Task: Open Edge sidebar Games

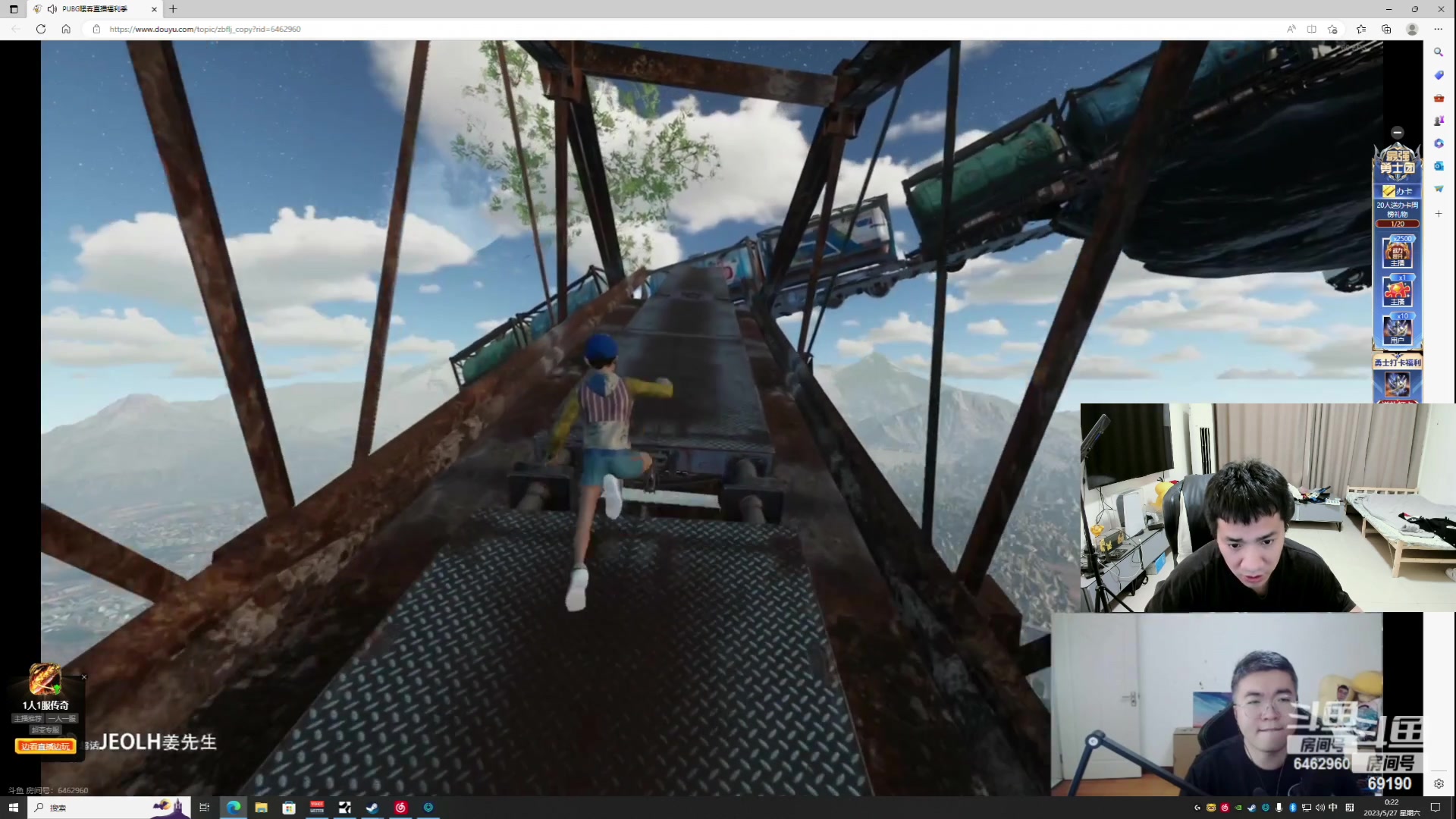Action: pyautogui.click(x=1439, y=121)
